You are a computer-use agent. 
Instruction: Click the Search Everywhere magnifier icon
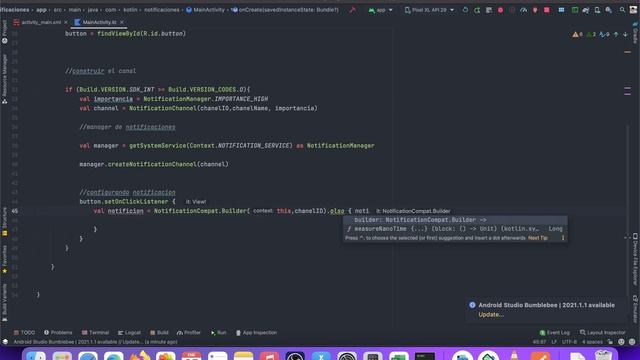pos(622,10)
